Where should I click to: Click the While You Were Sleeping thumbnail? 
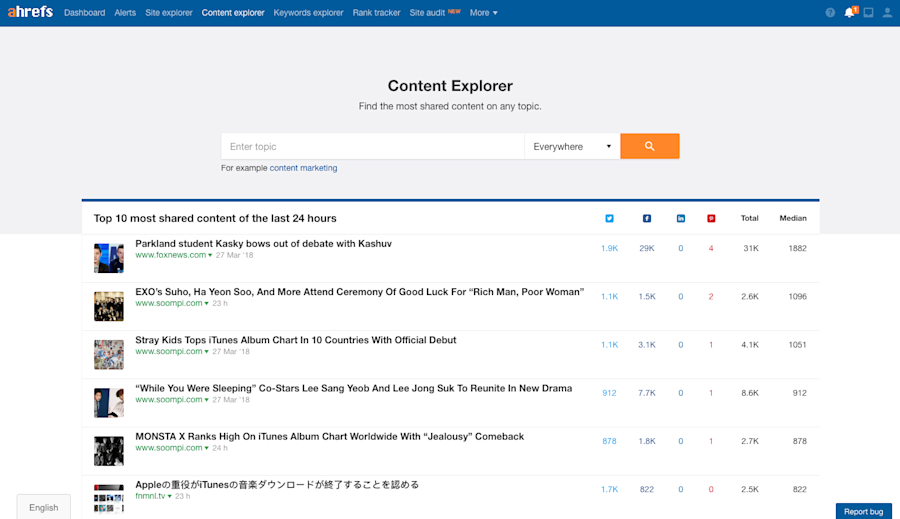109,402
